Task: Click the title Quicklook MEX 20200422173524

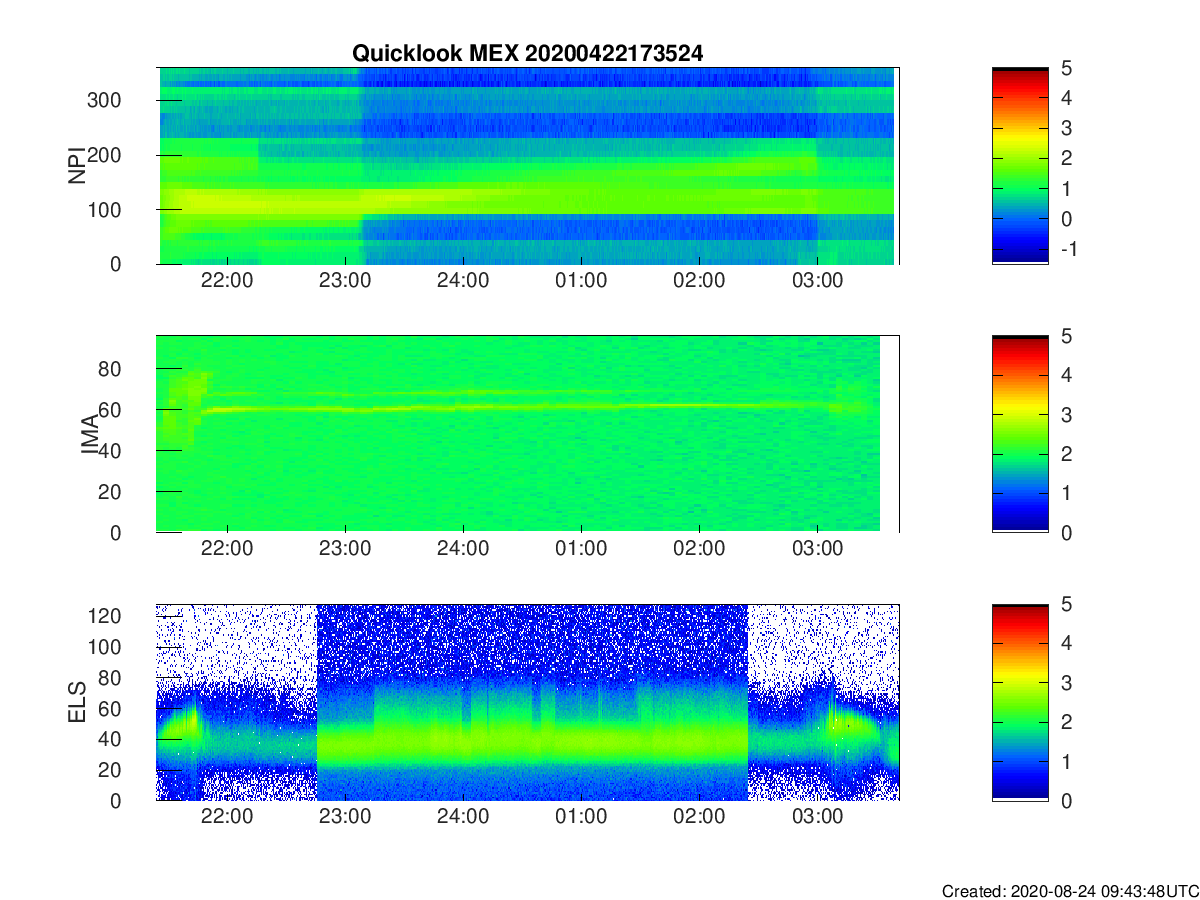Action: tap(527, 54)
